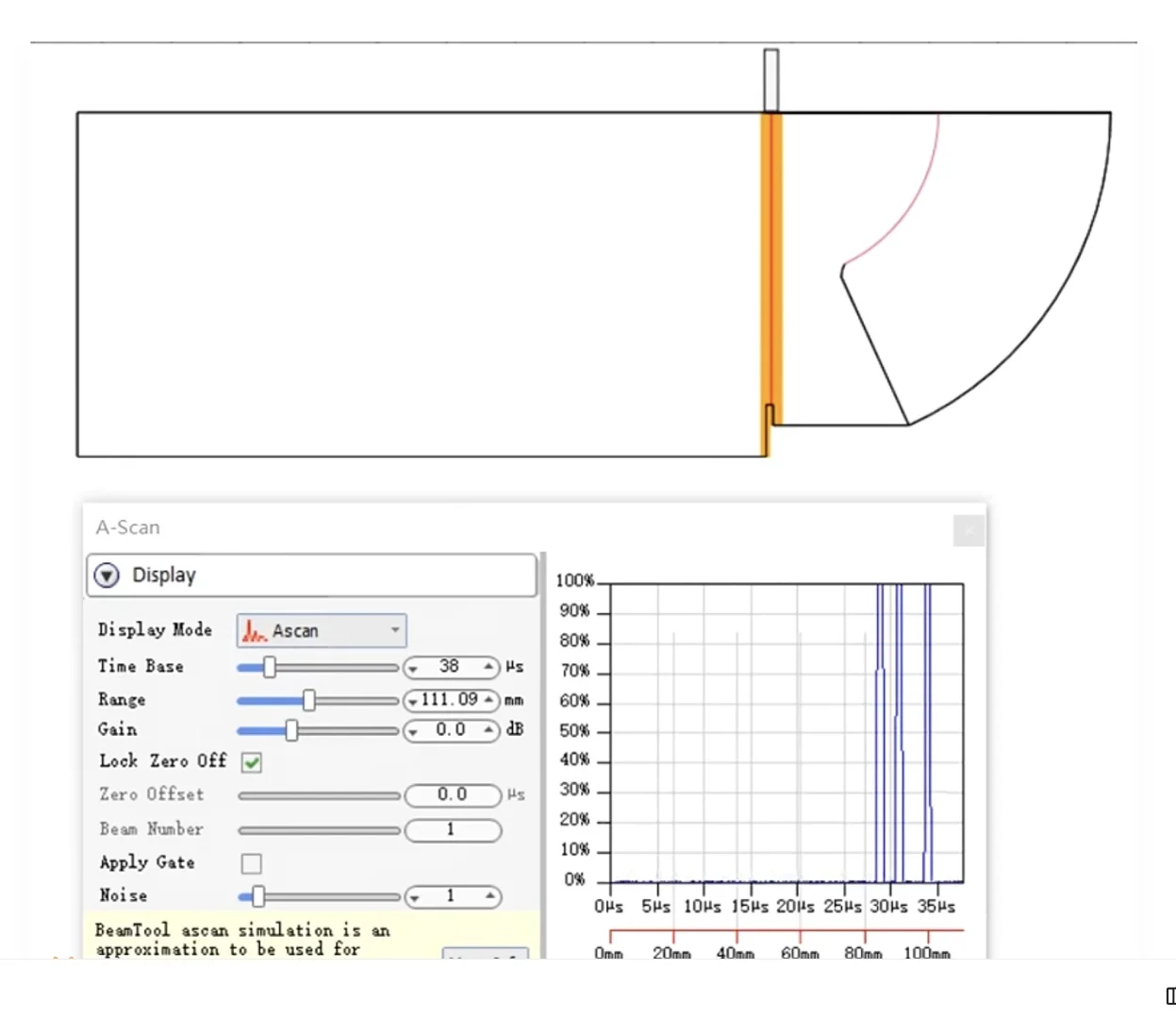Open the Display Mode Ascan dropdown

click(x=321, y=630)
